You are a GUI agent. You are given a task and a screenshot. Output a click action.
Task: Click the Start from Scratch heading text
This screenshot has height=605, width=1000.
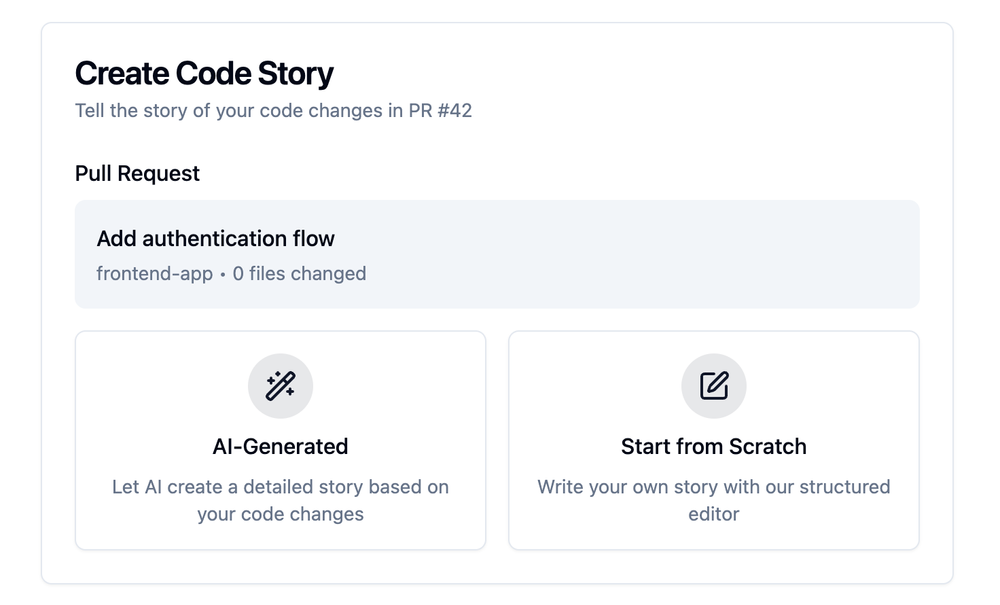713,446
